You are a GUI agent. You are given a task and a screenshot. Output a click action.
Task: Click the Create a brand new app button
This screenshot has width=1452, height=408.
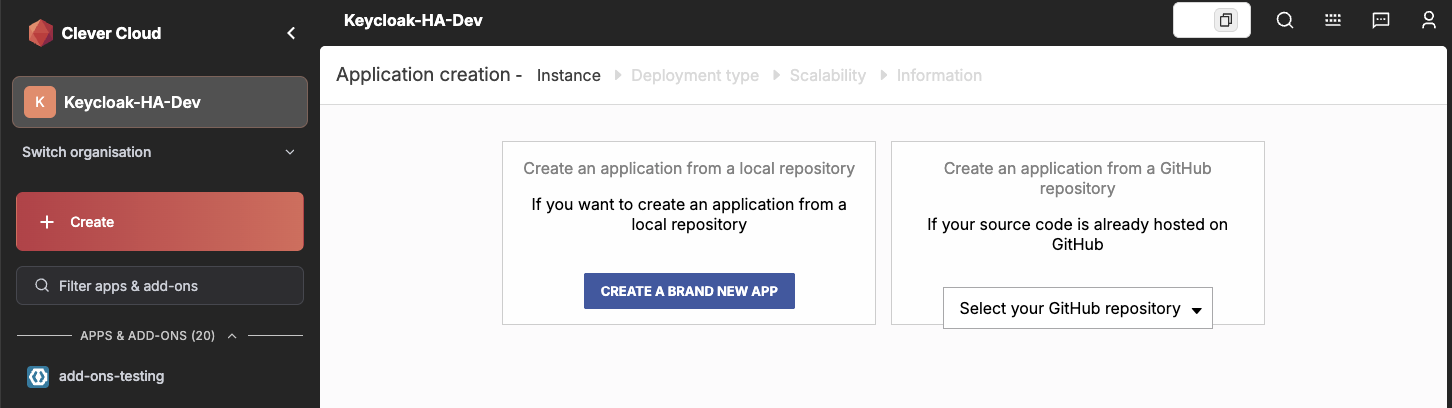click(689, 291)
